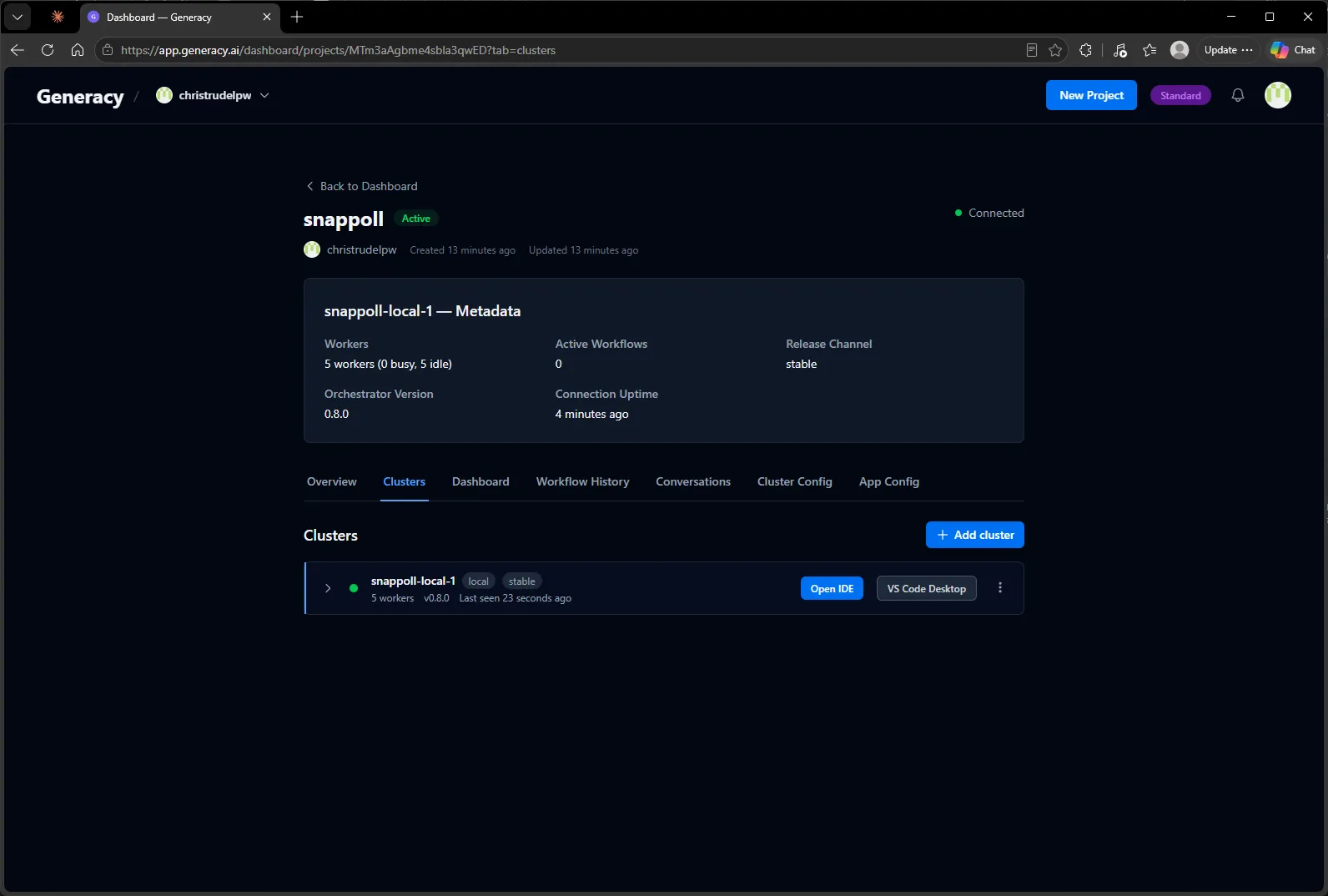Bookmark page with the star icon

coord(1055,50)
